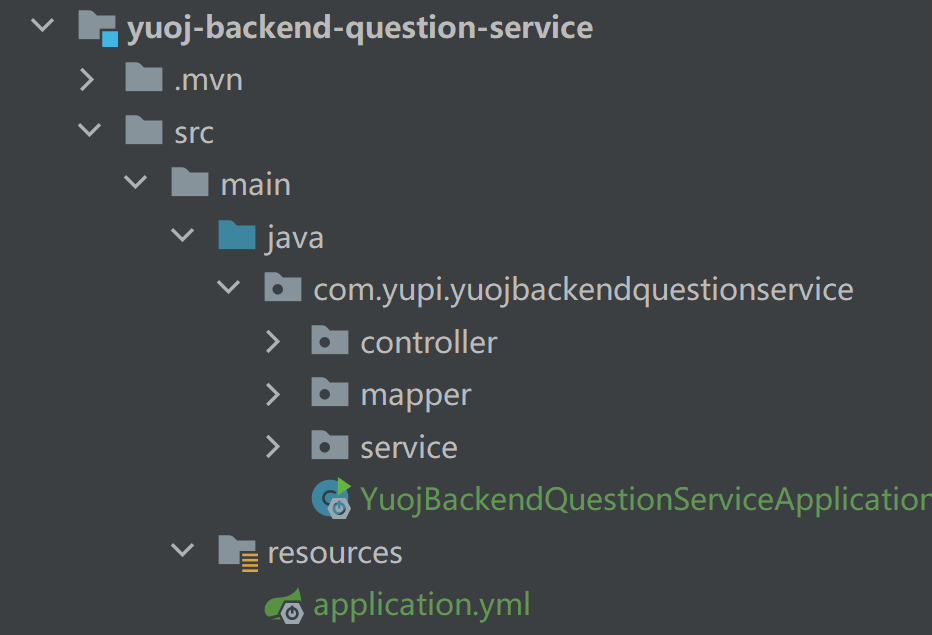This screenshot has height=635, width=932.
Task: Click the mapper package icon
Action: [x=330, y=394]
